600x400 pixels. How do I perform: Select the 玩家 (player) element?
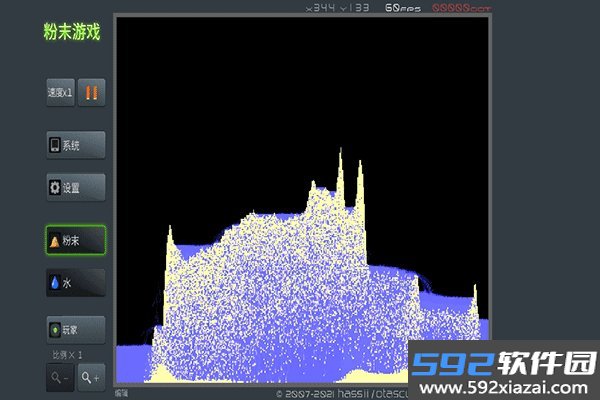pyautogui.click(x=76, y=330)
